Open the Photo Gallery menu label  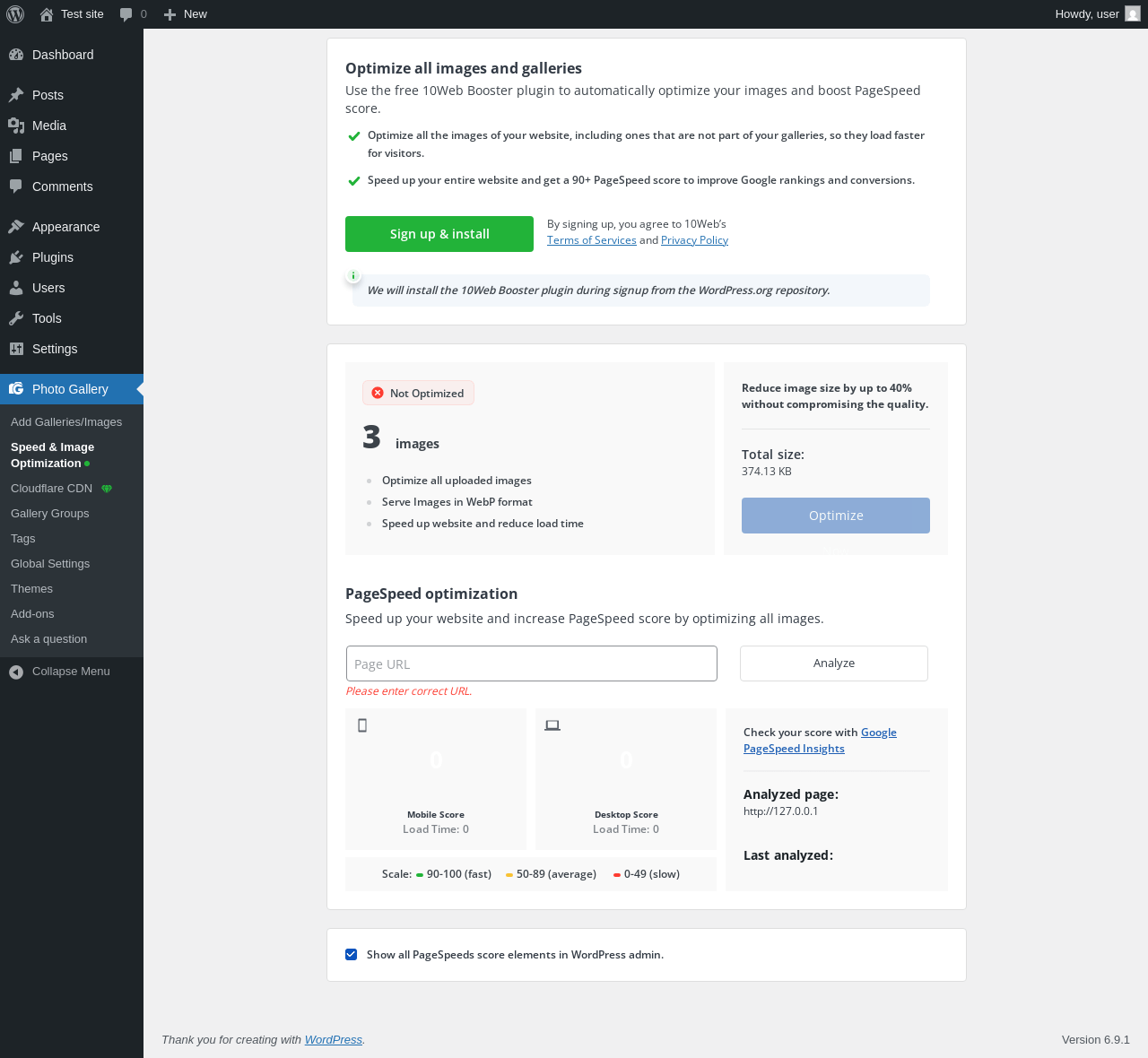[x=70, y=389]
